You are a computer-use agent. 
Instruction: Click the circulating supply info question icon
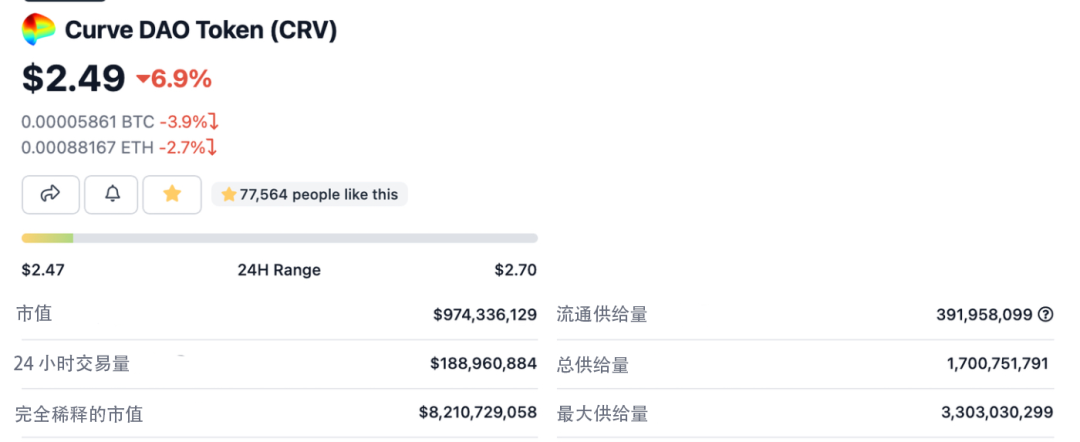pos(1046,314)
